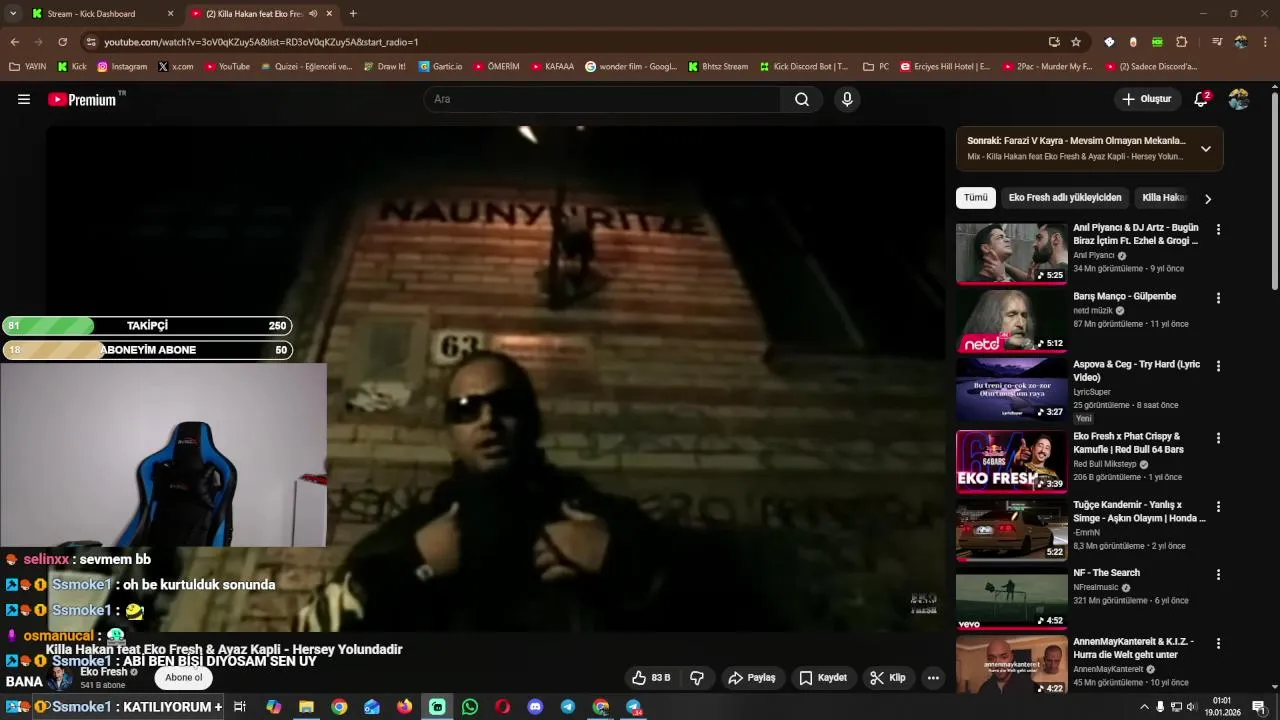Click the YouTube Ara search field
Viewport: 1280px width, 720px height.
pos(603,99)
